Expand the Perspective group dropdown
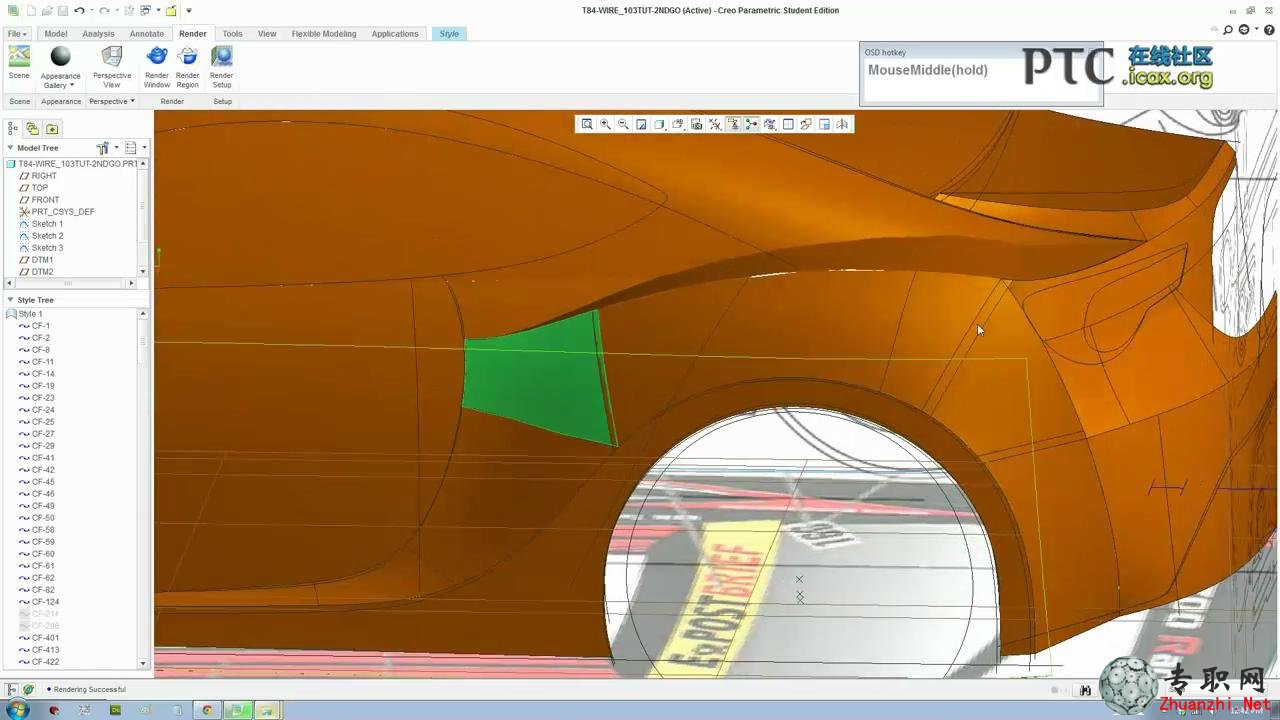This screenshot has height=720, width=1280. tap(132, 101)
